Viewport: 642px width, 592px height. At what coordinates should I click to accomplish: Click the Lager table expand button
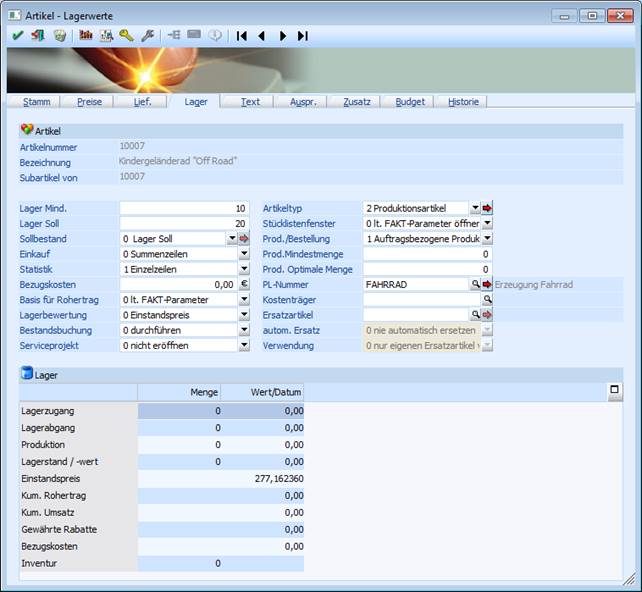pyautogui.click(x=615, y=393)
